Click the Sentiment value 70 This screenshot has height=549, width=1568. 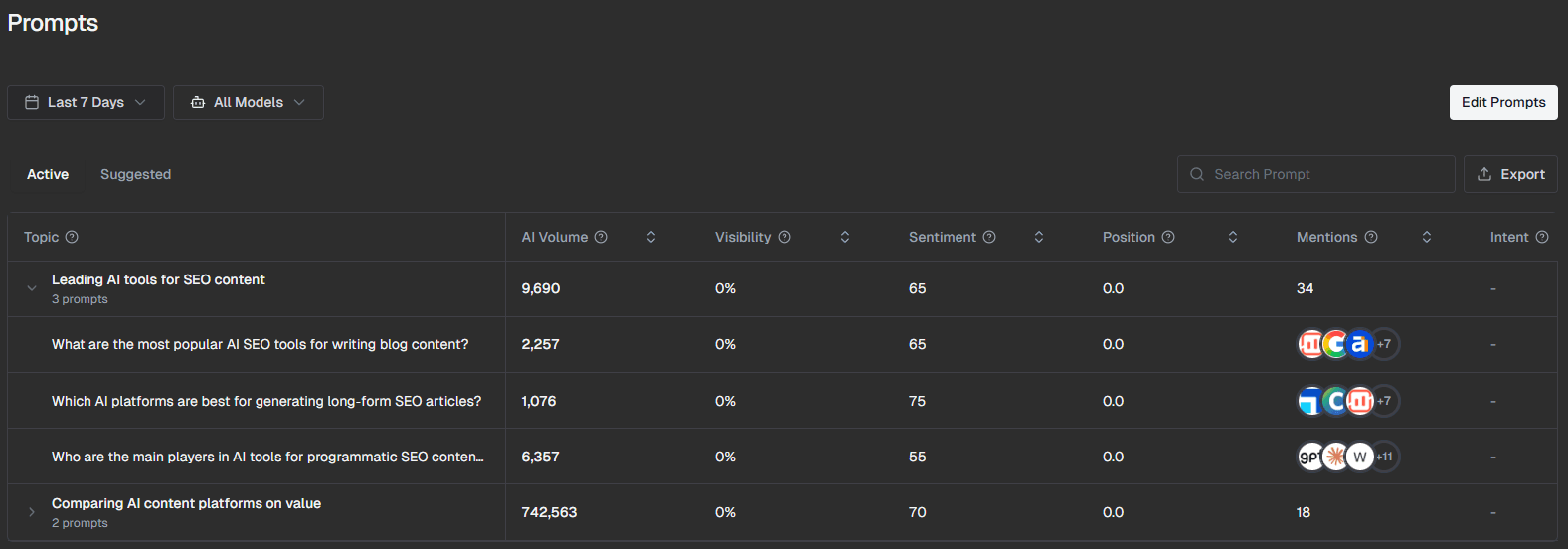pyautogui.click(x=917, y=512)
